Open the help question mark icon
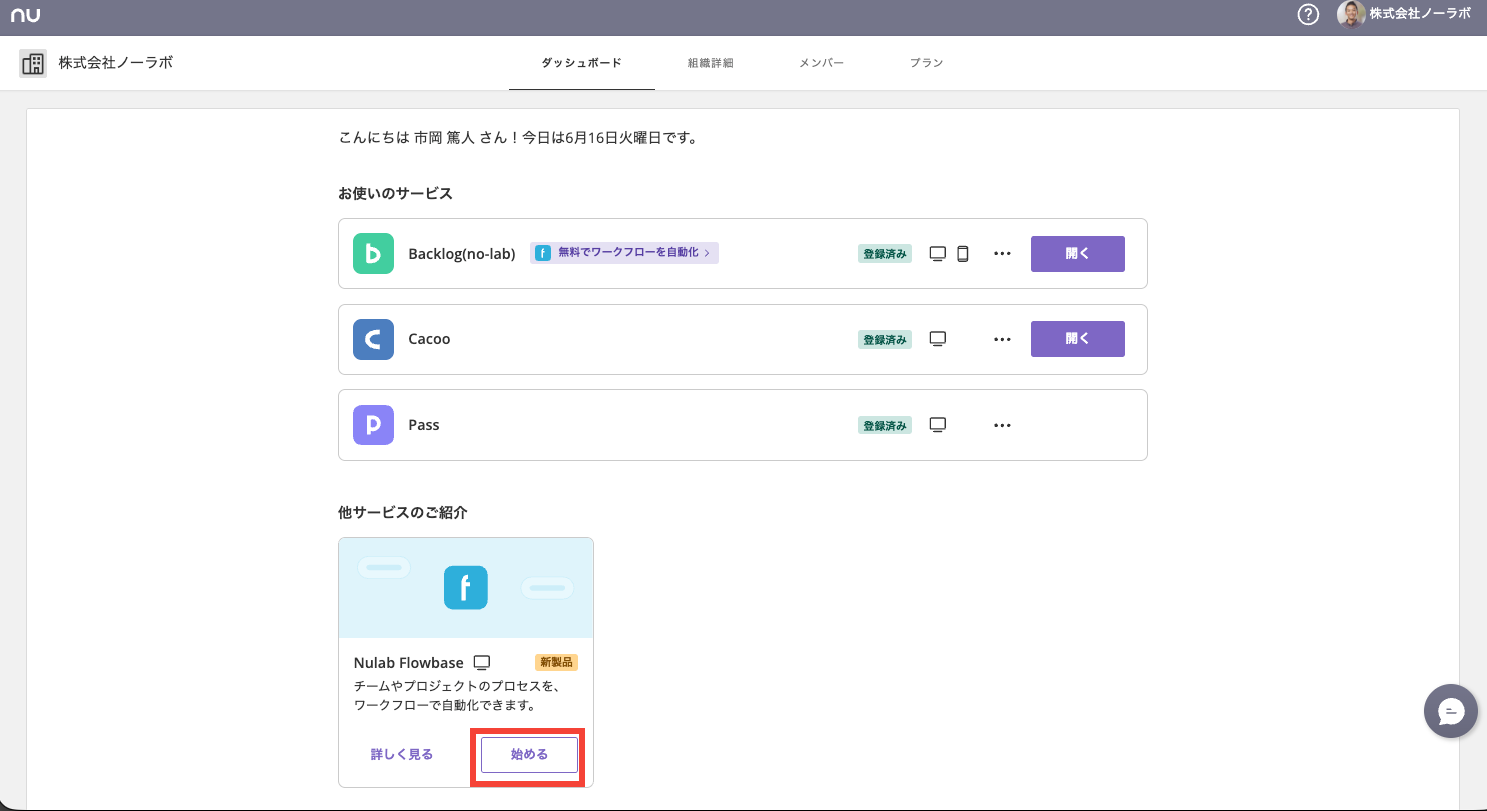1487x811 pixels. click(x=1308, y=15)
